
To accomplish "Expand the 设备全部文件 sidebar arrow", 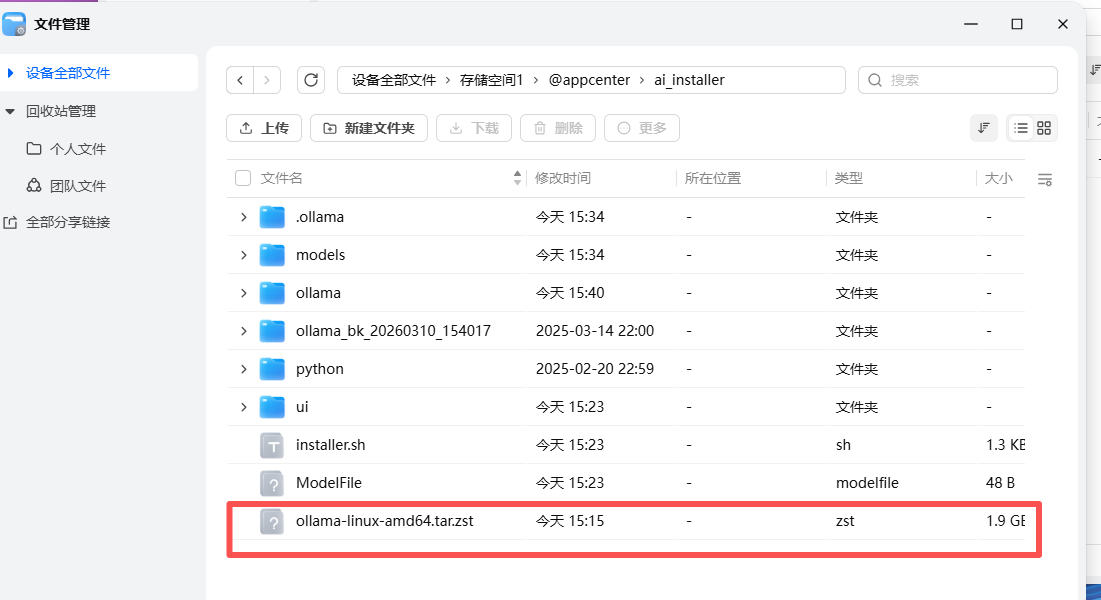I will coord(10,73).
